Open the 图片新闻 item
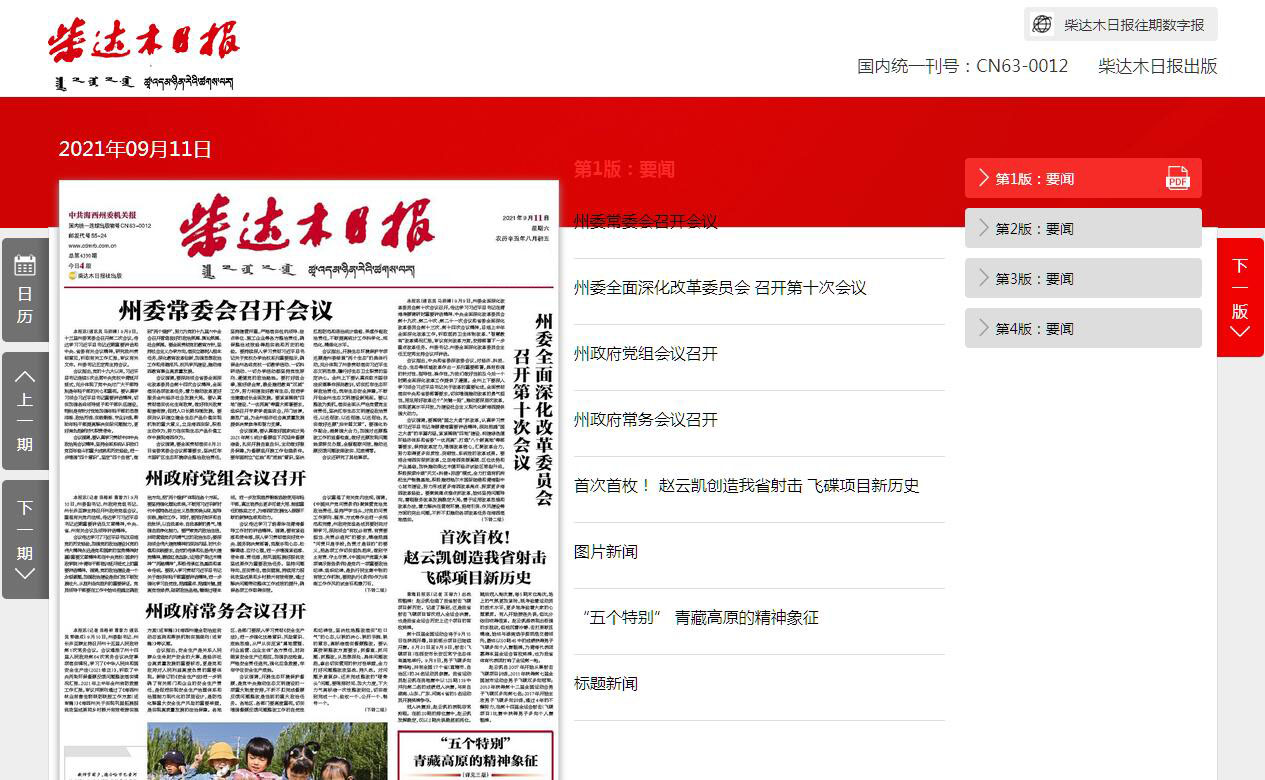The width and height of the screenshot is (1265, 780). point(605,552)
